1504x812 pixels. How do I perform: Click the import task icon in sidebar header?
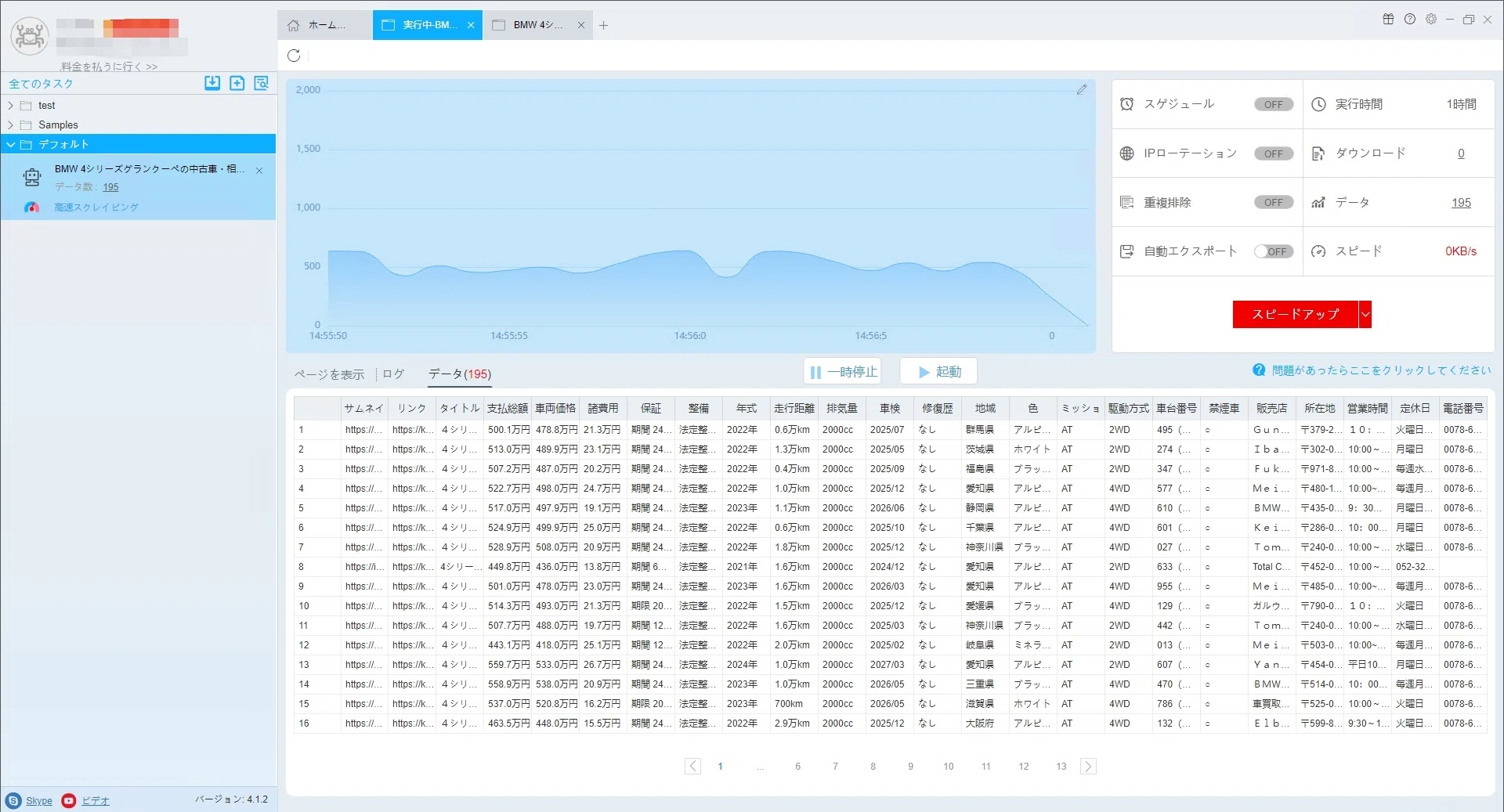212,83
